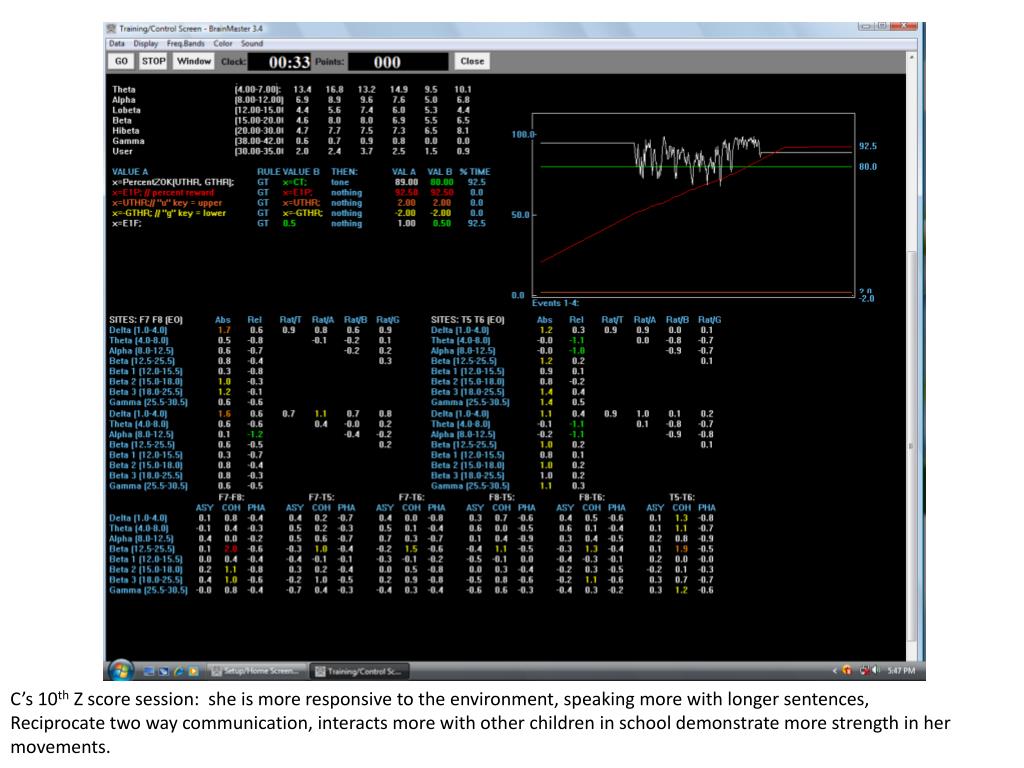Click the green -1.2 Rel value for Alpha
1024x768 pixels.
click(255, 434)
